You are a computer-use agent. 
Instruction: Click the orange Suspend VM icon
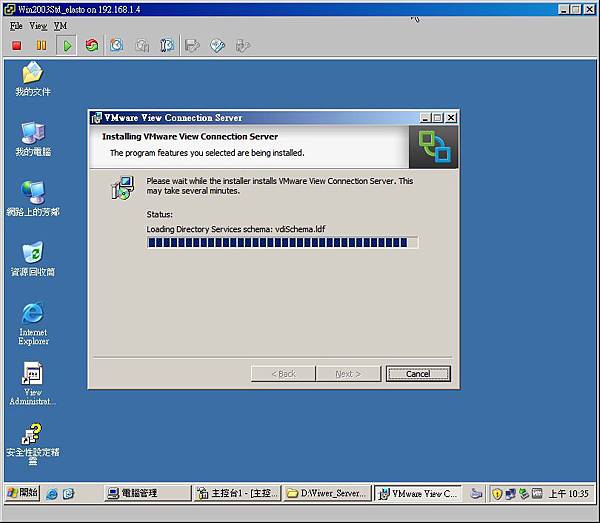tap(41, 46)
